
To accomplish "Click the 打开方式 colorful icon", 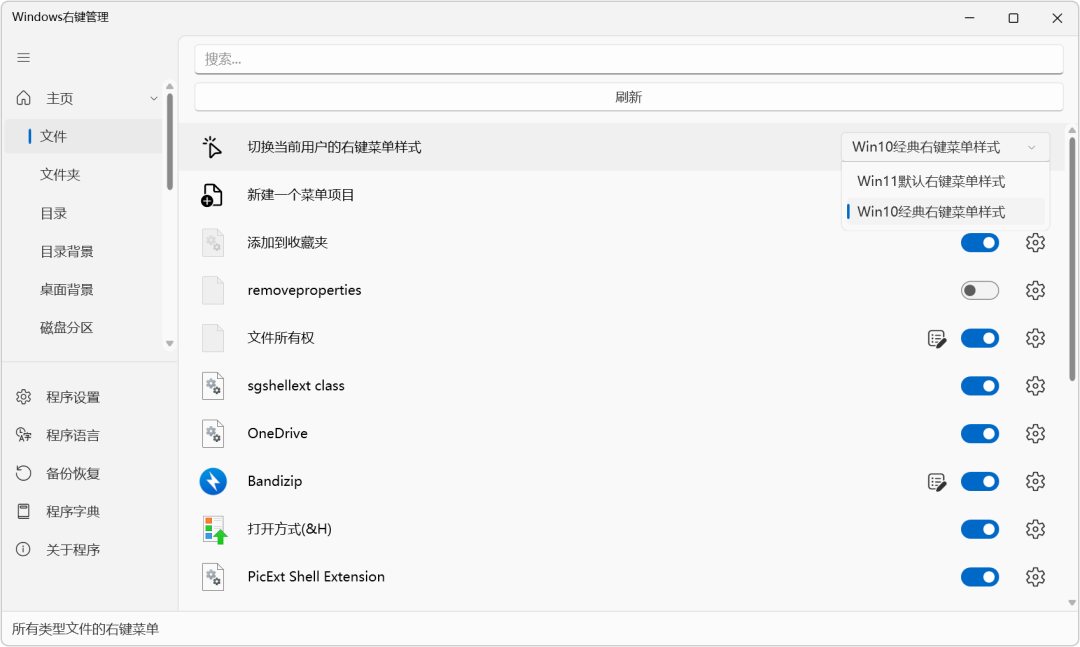I will (x=215, y=530).
